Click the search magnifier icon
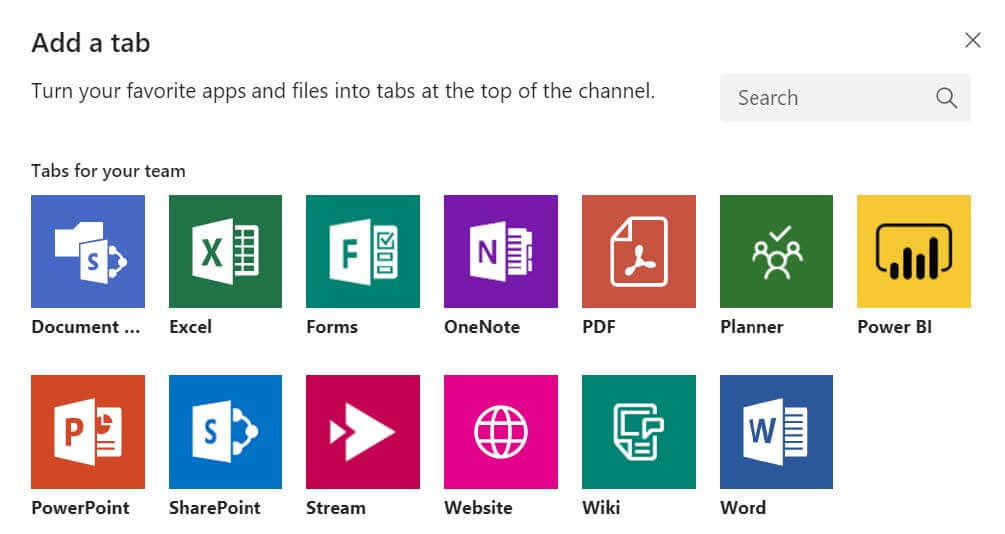The height and width of the screenshot is (534, 1005). coord(946,98)
